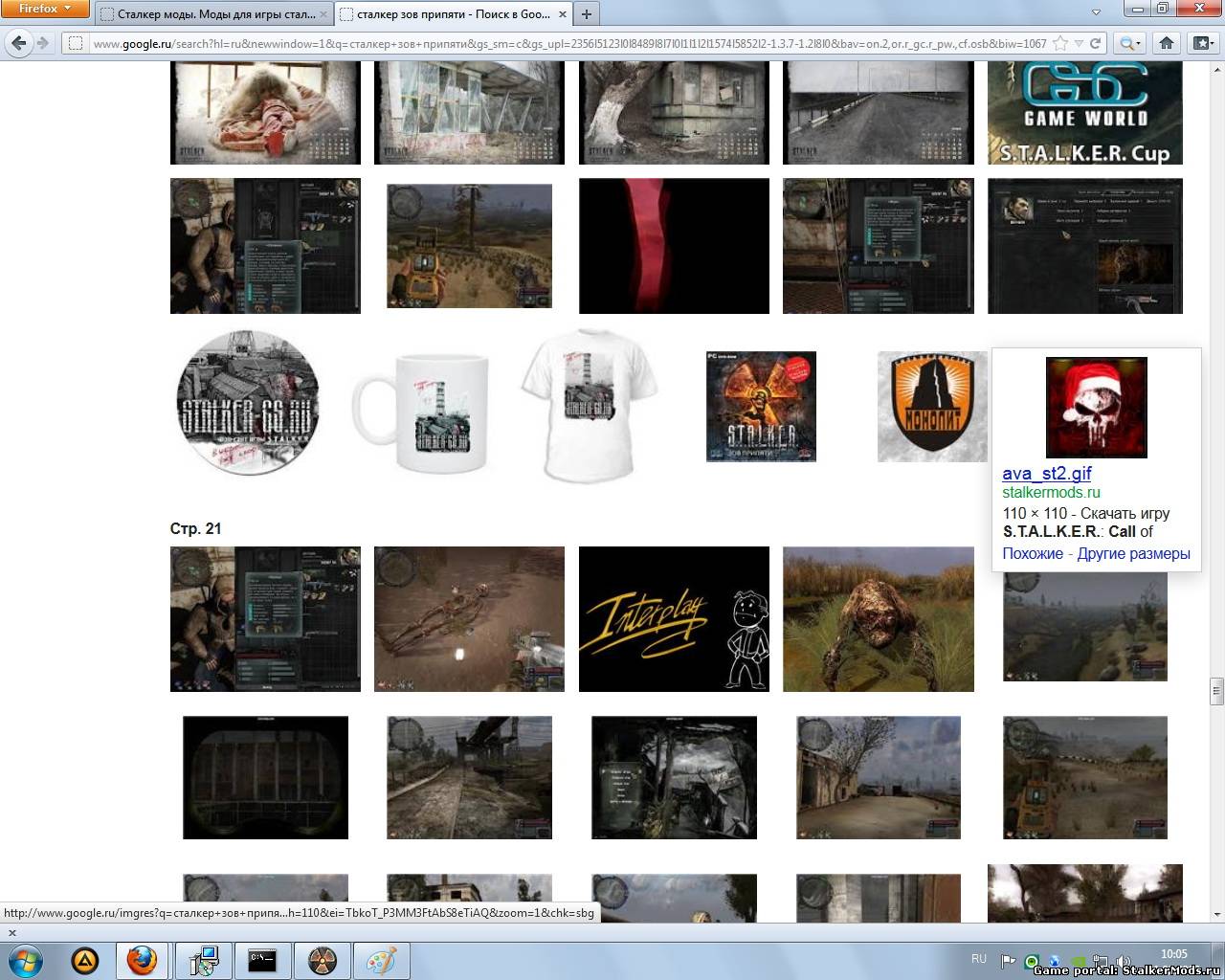Select the сталкер зов припяти Google tab
The height and width of the screenshot is (980, 1225).
click(x=452, y=13)
